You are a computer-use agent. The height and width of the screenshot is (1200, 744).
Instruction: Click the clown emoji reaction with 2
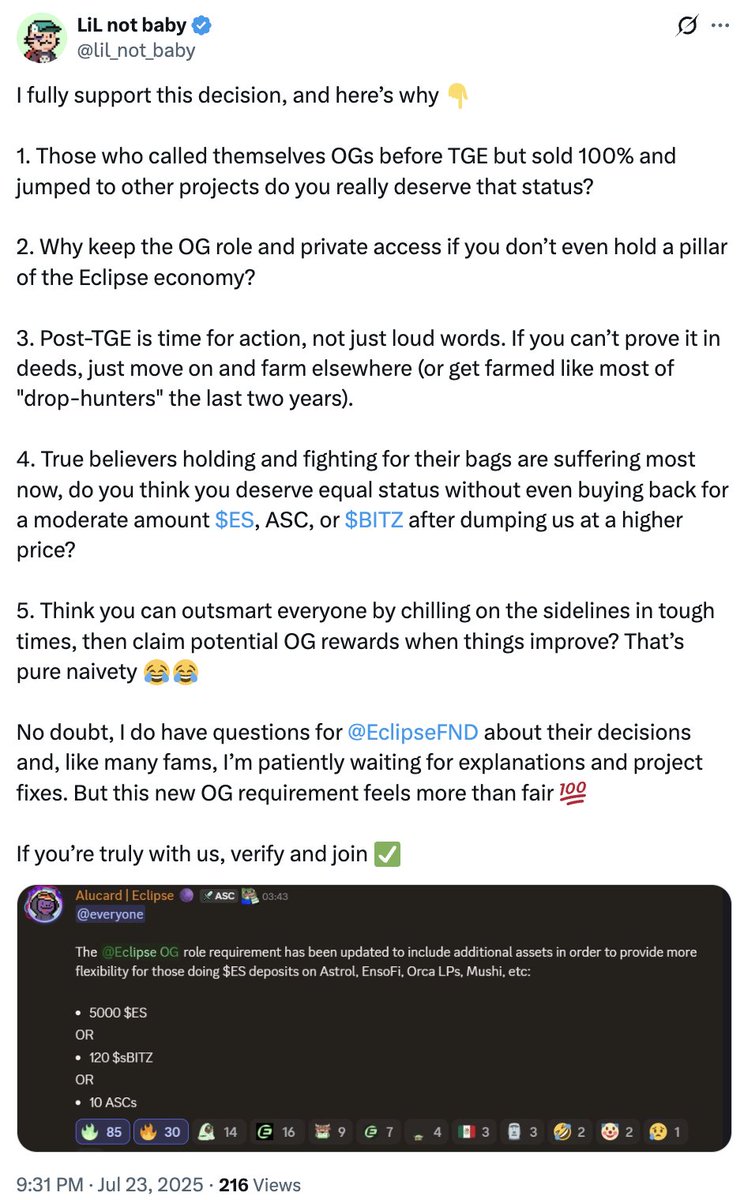(x=619, y=1132)
